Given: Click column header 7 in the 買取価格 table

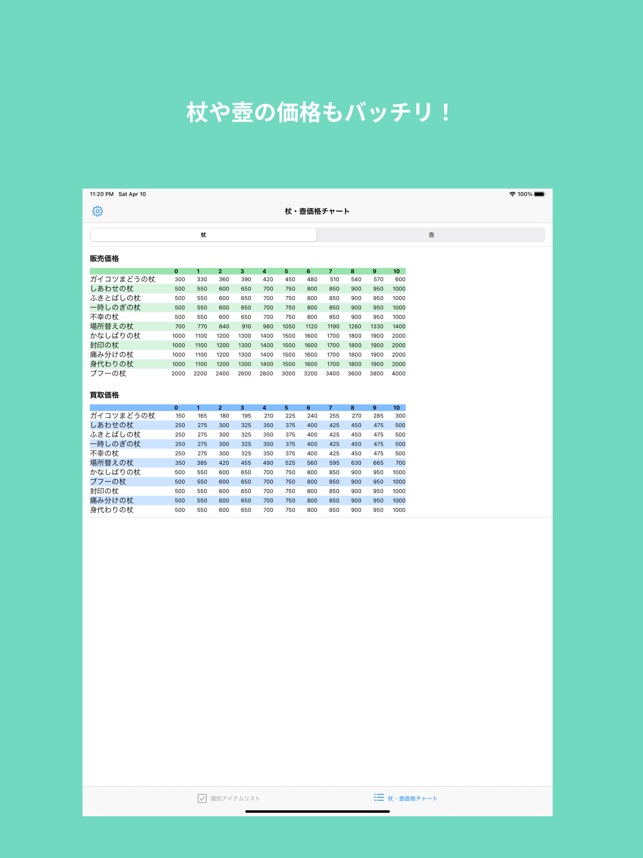Looking at the screenshot, I should click(x=331, y=408).
